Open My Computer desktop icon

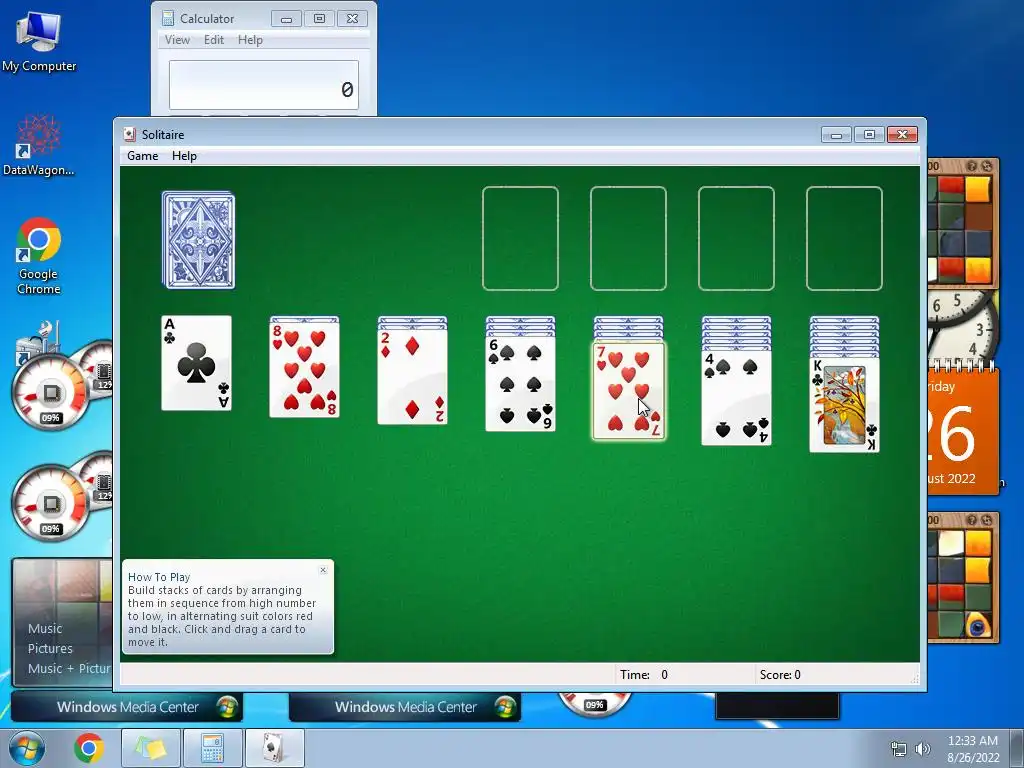tap(39, 41)
